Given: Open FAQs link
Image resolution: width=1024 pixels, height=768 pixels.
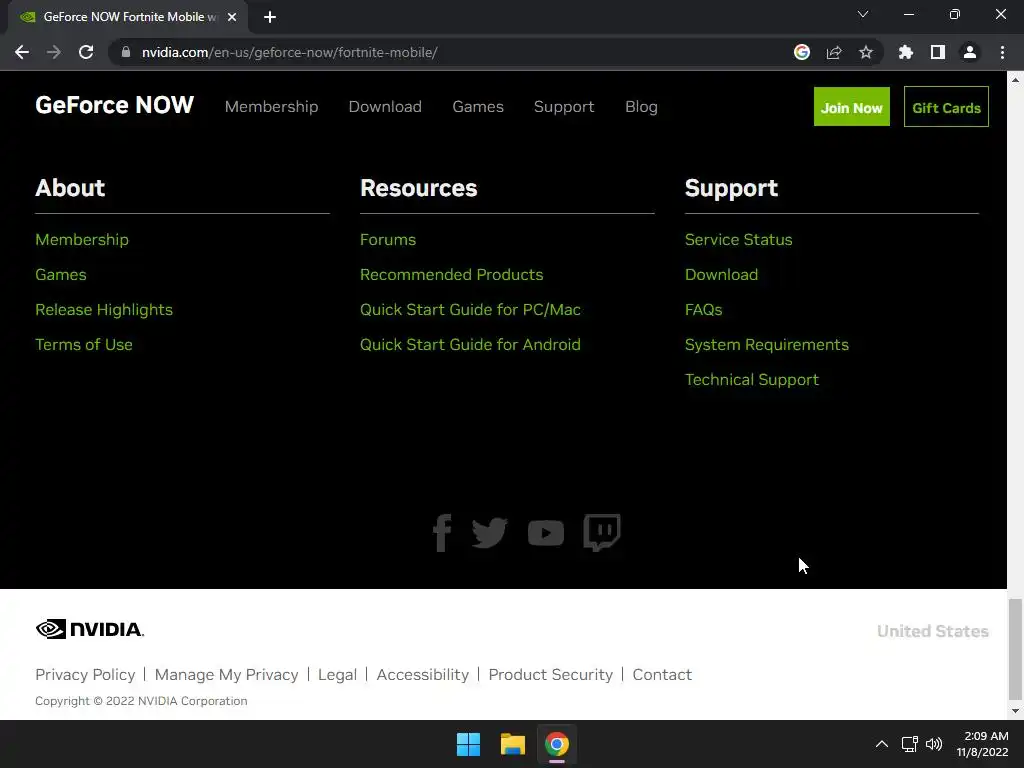Looking at the screenshot, I should tap(703, 310).
